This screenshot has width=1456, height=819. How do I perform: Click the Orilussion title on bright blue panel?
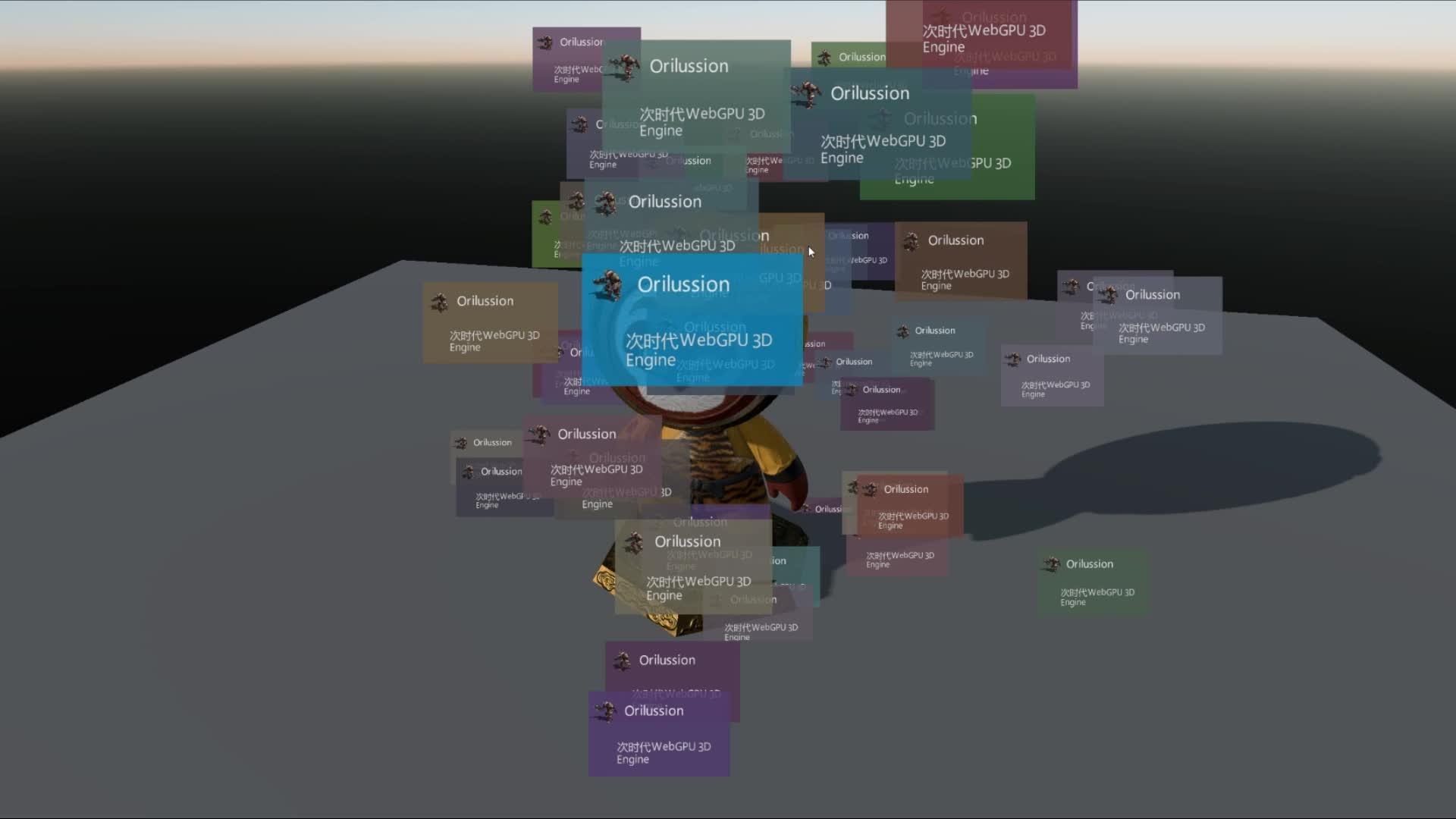click(683, 284)
